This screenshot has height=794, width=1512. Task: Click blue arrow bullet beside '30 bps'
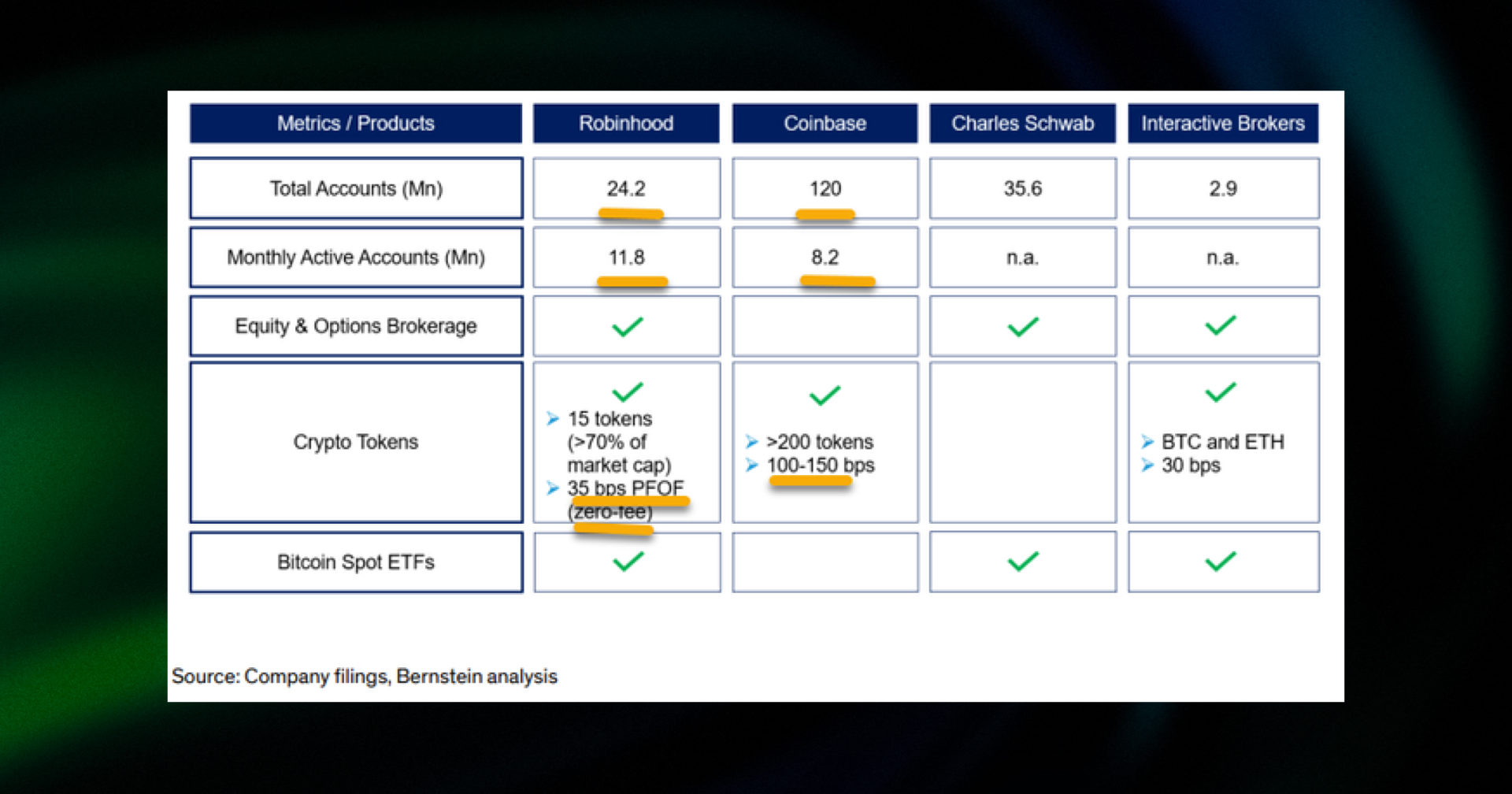[x=1147, y=466]
